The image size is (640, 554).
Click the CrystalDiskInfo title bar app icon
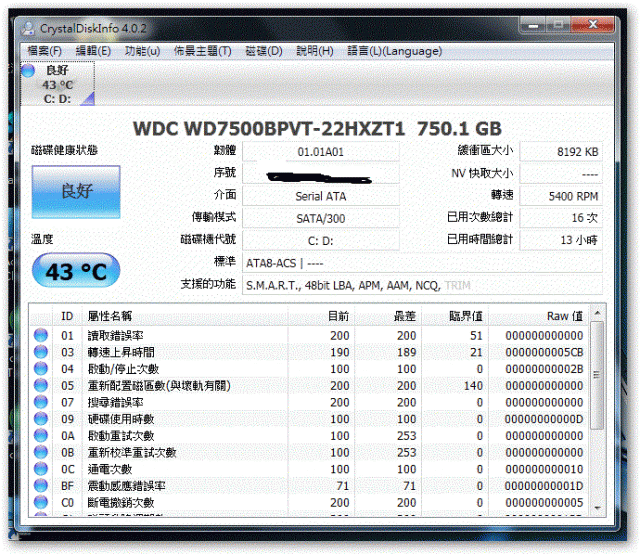(29, 28)
